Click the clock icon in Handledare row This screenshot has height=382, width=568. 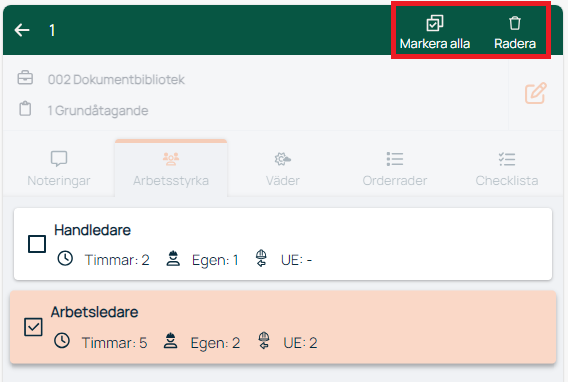point(65,259)
